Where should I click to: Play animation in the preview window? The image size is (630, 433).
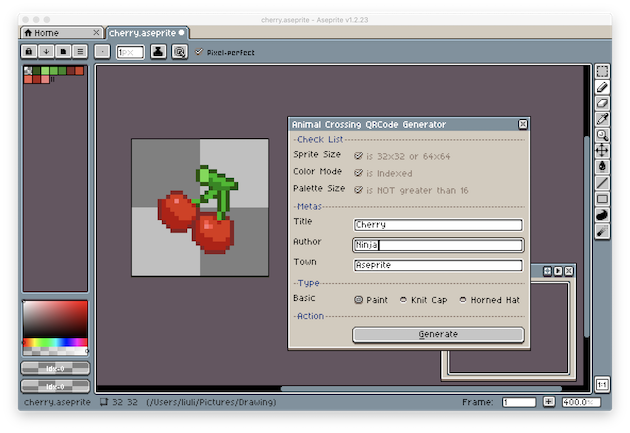558,271
